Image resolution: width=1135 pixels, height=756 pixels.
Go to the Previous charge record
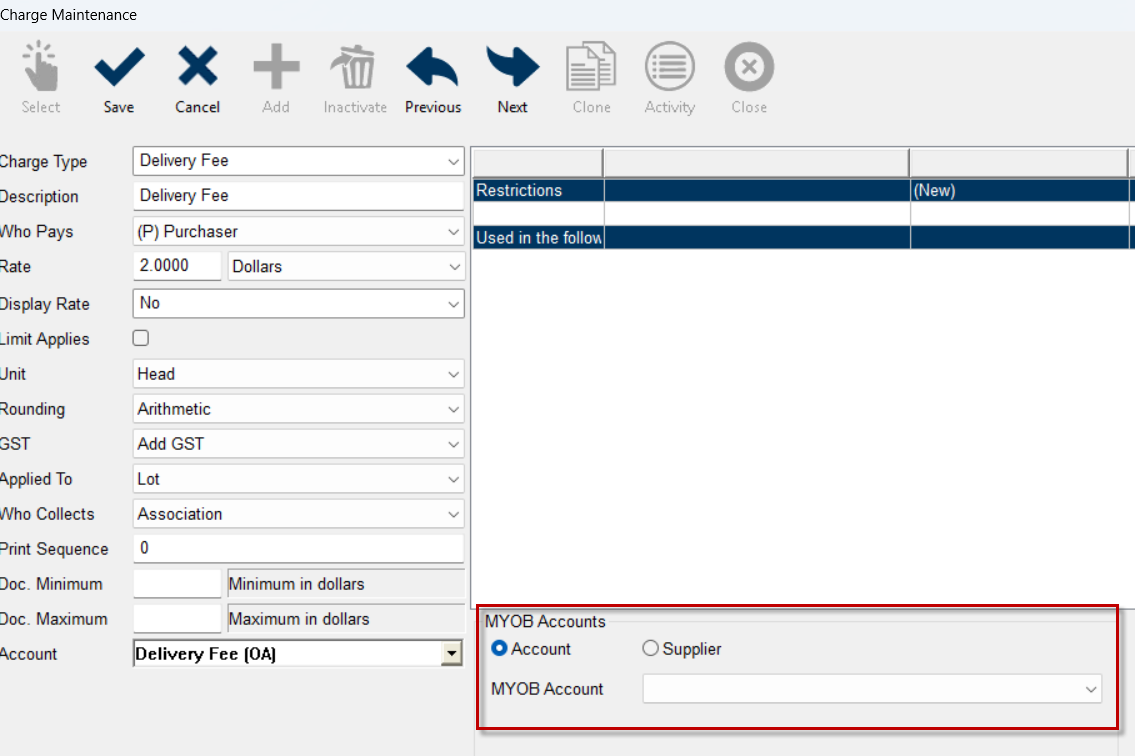[x=432, y=70]
